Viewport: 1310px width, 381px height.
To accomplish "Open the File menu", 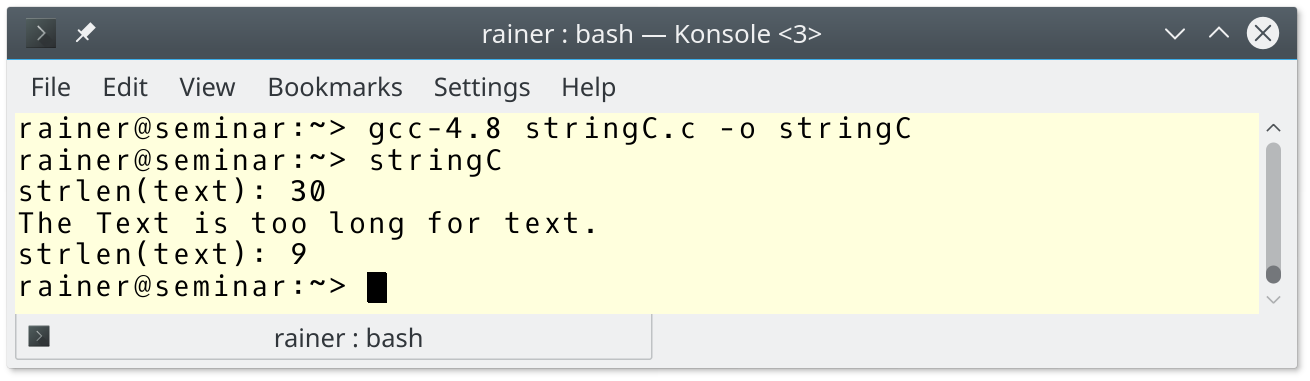I will pos(51,87).
